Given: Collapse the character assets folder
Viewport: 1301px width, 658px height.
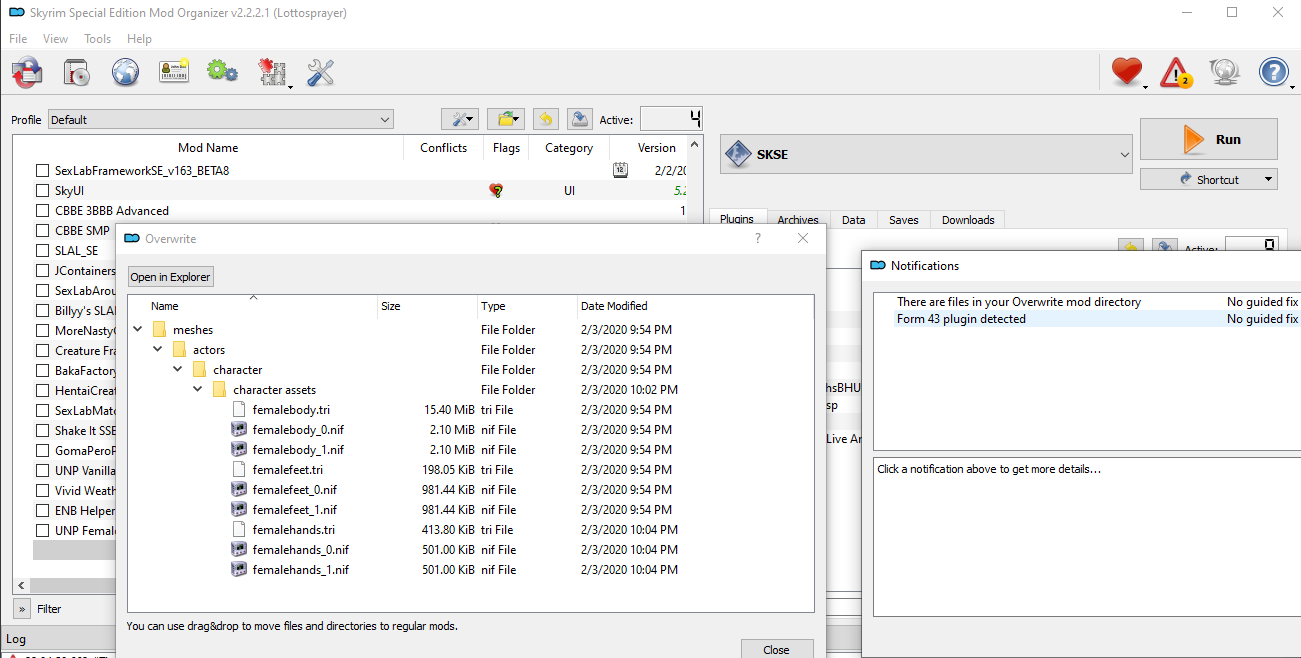Looking at the screenshot, I should click(197, 389).
